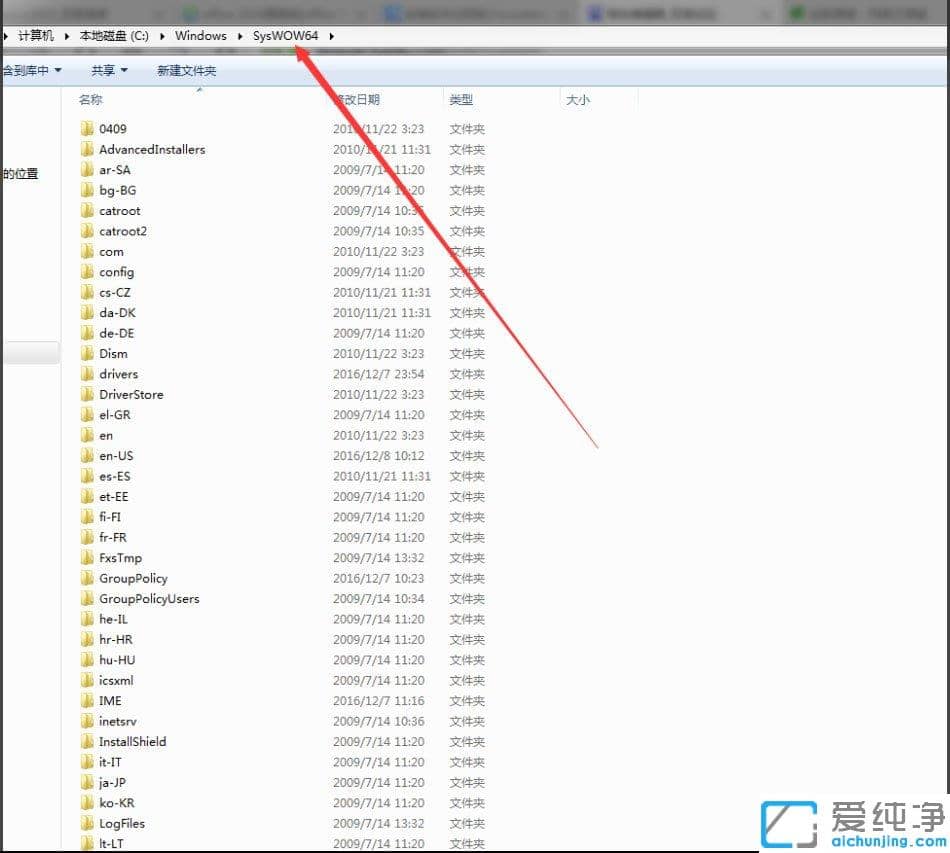Click the 新建文件夹 button
Viewport: 950px width, 853px height.
[185, 70]
